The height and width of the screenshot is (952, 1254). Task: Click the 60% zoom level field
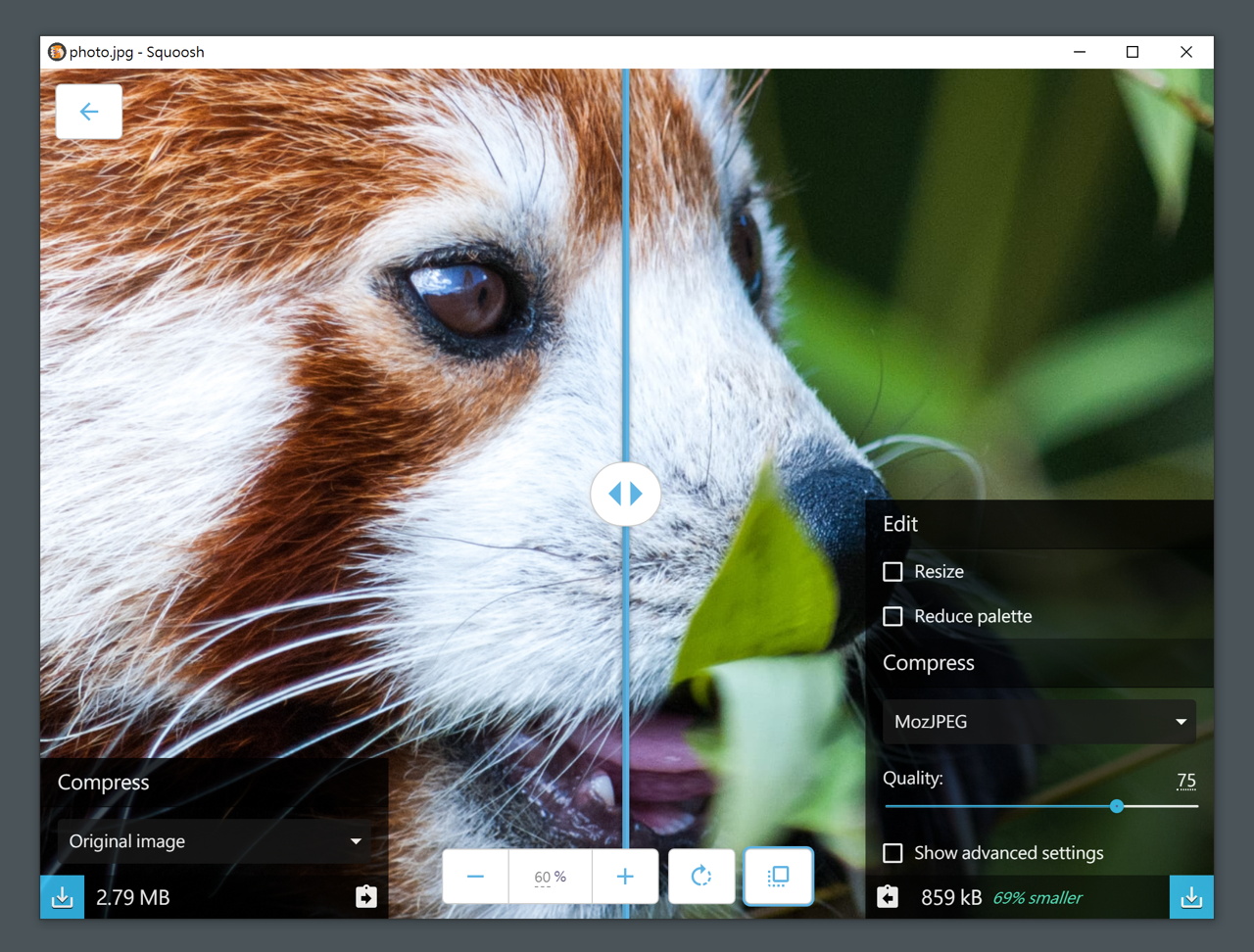tap(550, 877)
